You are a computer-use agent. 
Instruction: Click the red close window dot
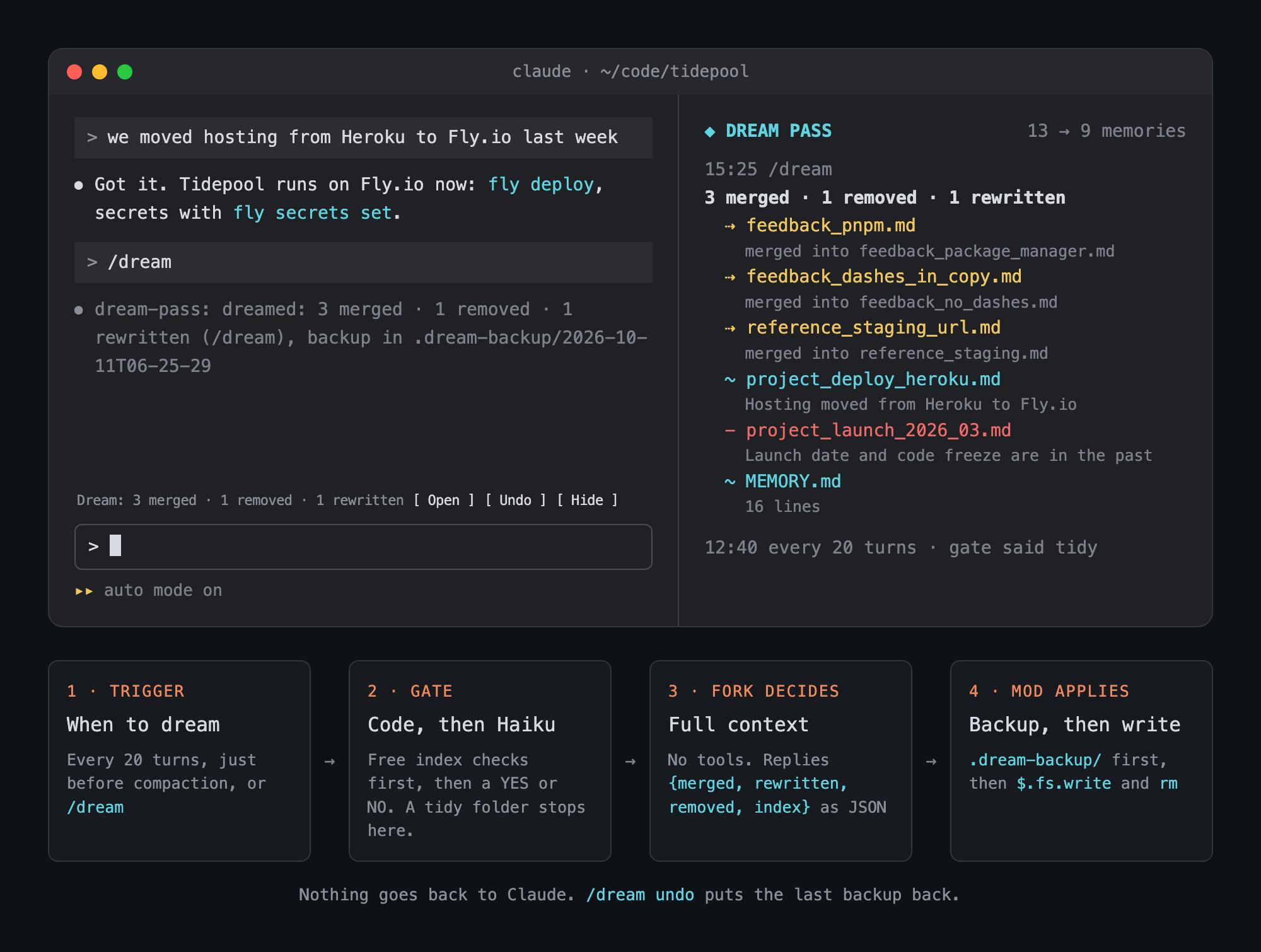pyautogui.click(x=74, y=72)
